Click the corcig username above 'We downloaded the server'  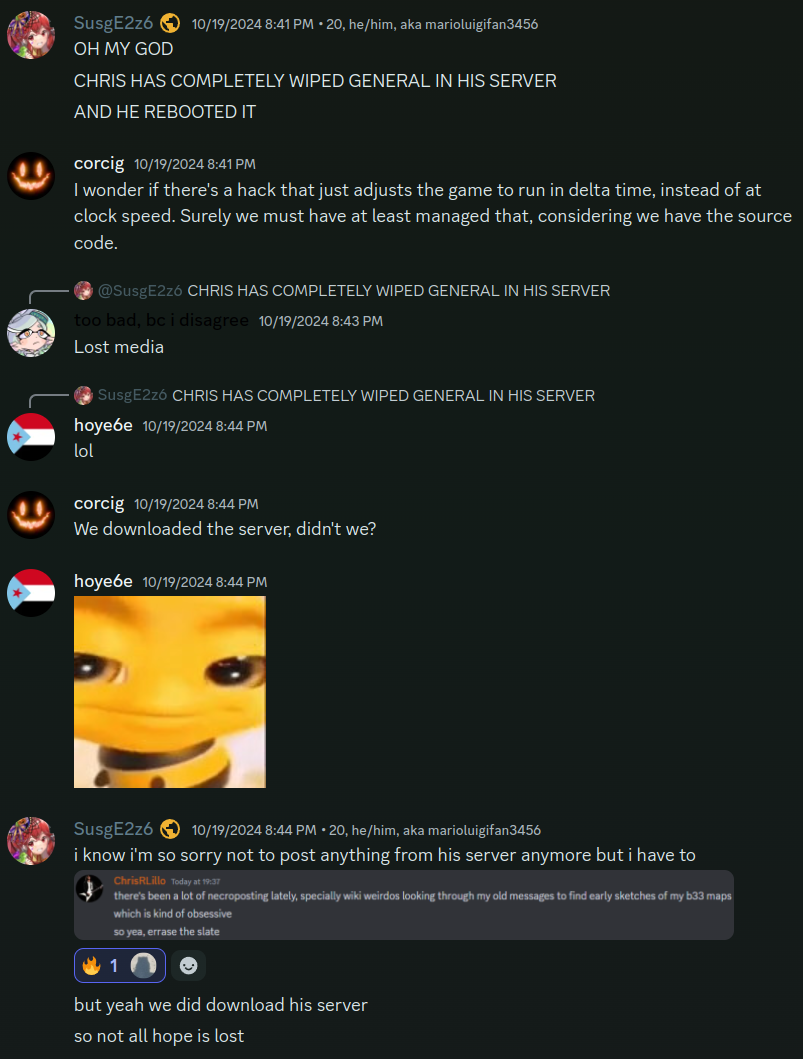[99, 504]
